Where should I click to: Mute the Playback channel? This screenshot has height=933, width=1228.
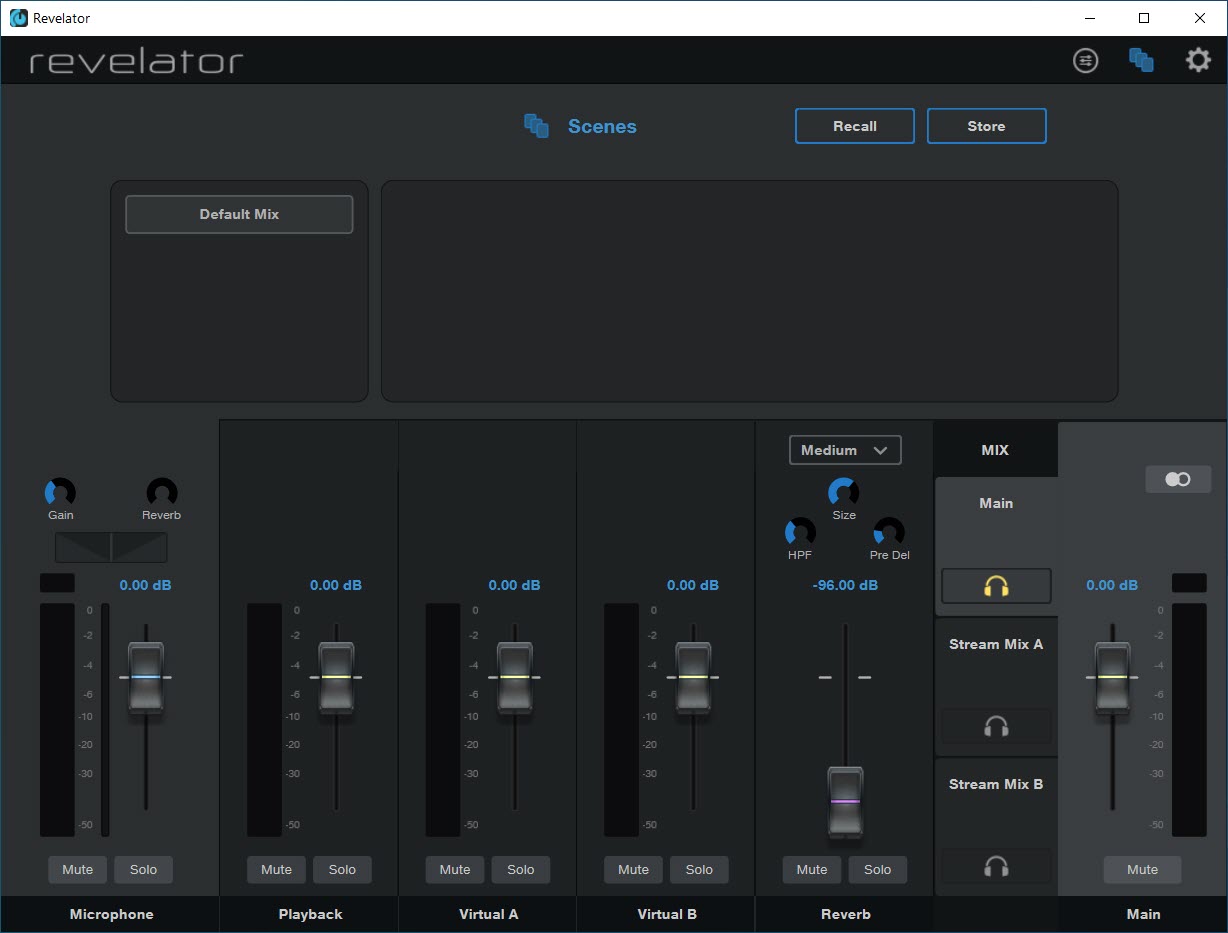point(277,870)
